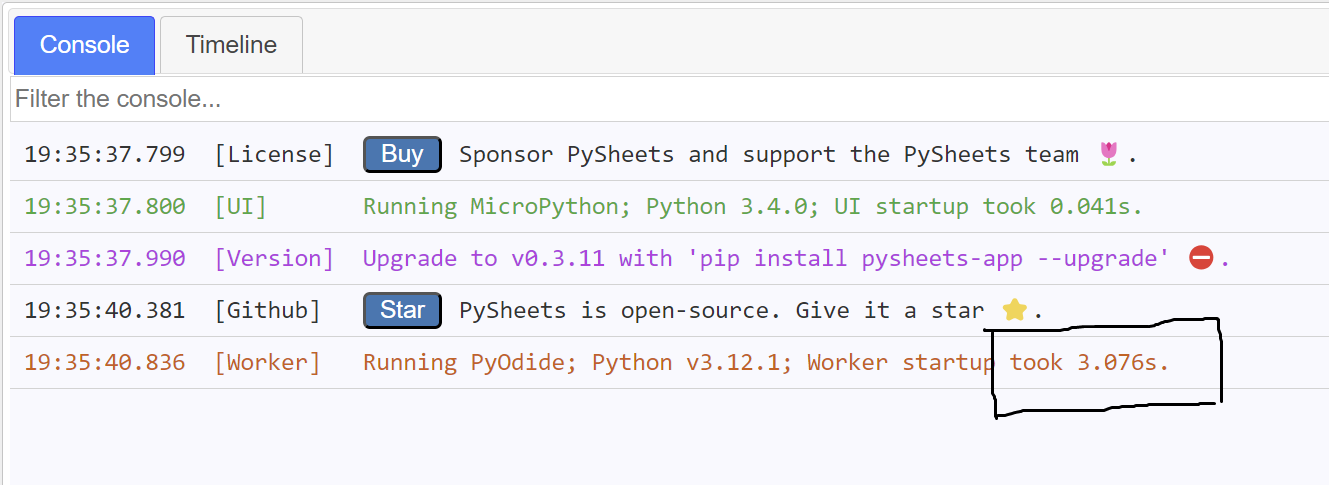This screenshot has height=485, width=1329.
Task: Select the purple [Version] log tag
Action: coord(274,258)
